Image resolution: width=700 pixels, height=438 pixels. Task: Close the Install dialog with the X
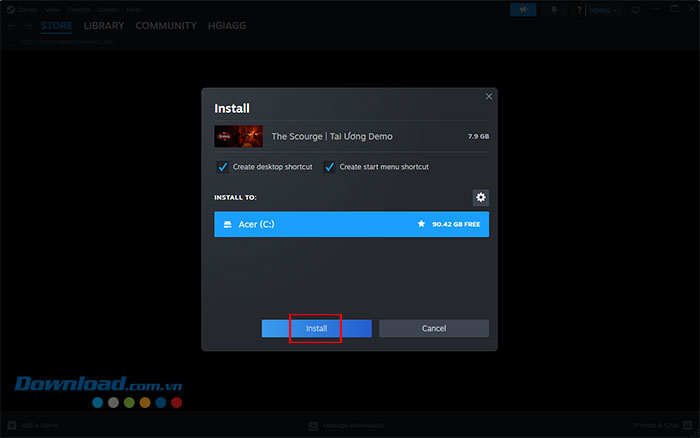click(x=488, y=96)
